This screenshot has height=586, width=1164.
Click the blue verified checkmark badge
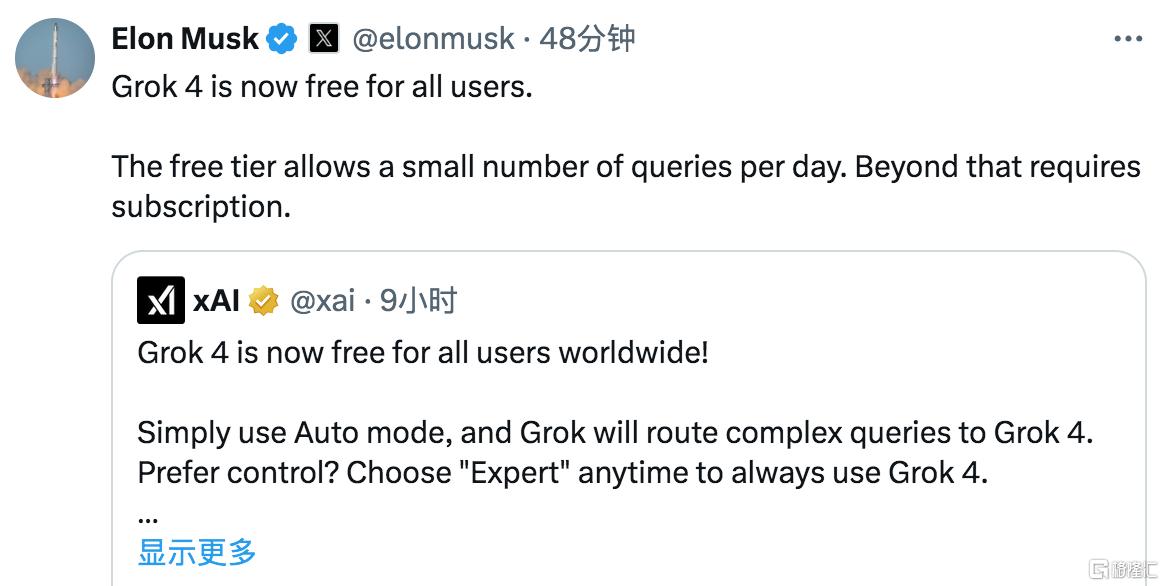pyautogui.click(x=282, y=39)
